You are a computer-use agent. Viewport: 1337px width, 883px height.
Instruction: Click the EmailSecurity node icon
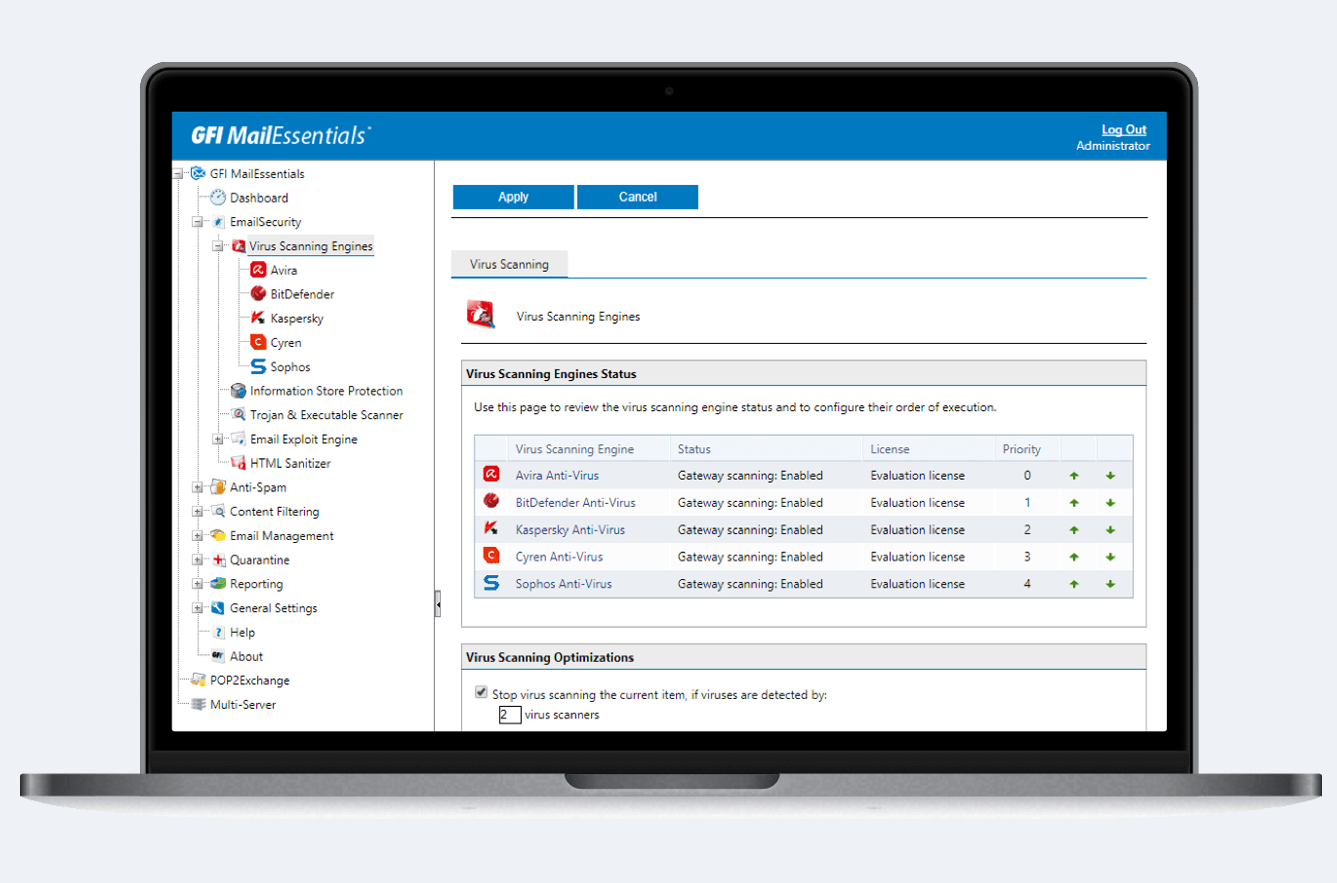point(218,222)
